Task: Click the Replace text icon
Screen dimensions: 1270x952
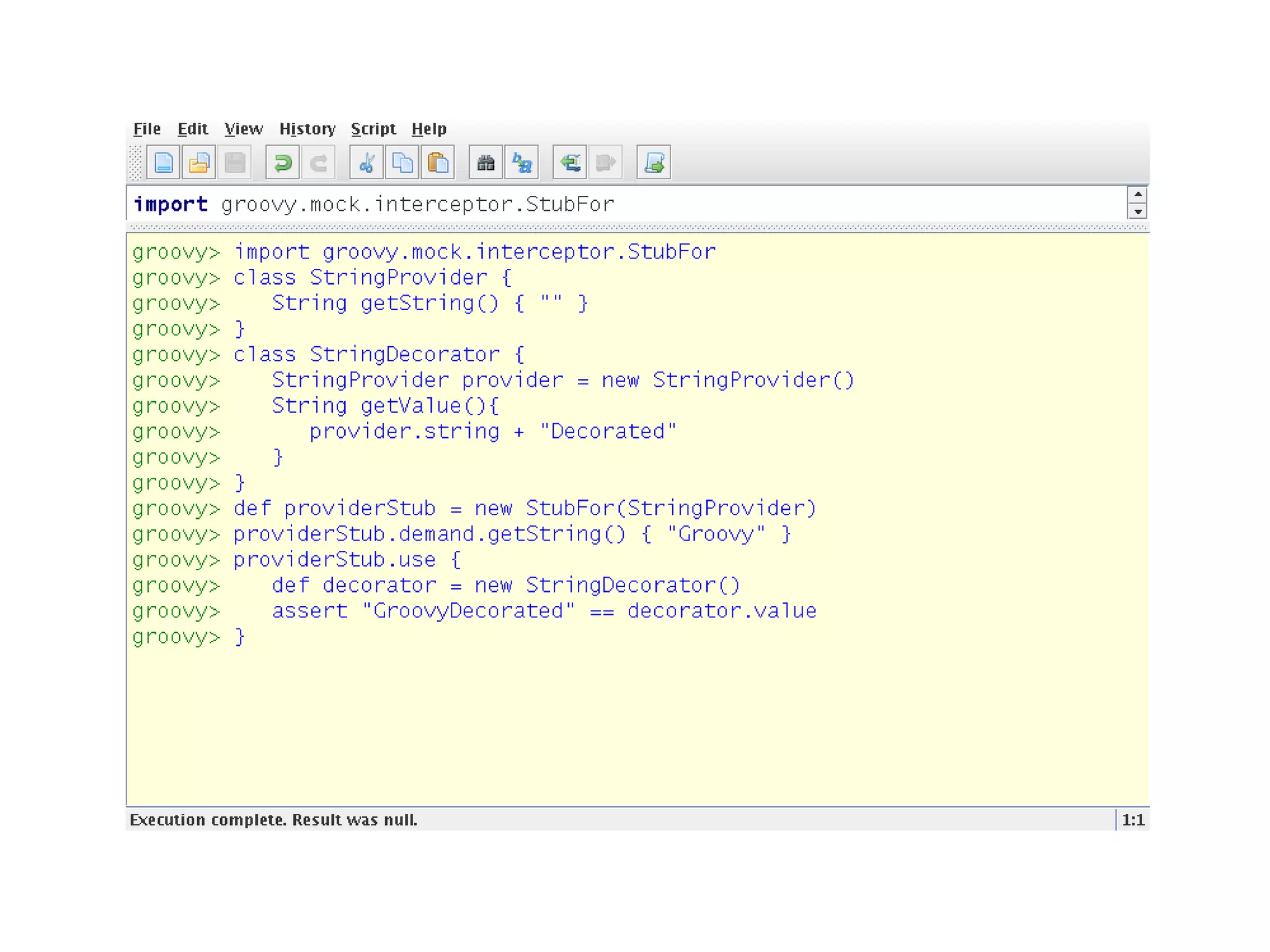Action: [x=522, y=163]
